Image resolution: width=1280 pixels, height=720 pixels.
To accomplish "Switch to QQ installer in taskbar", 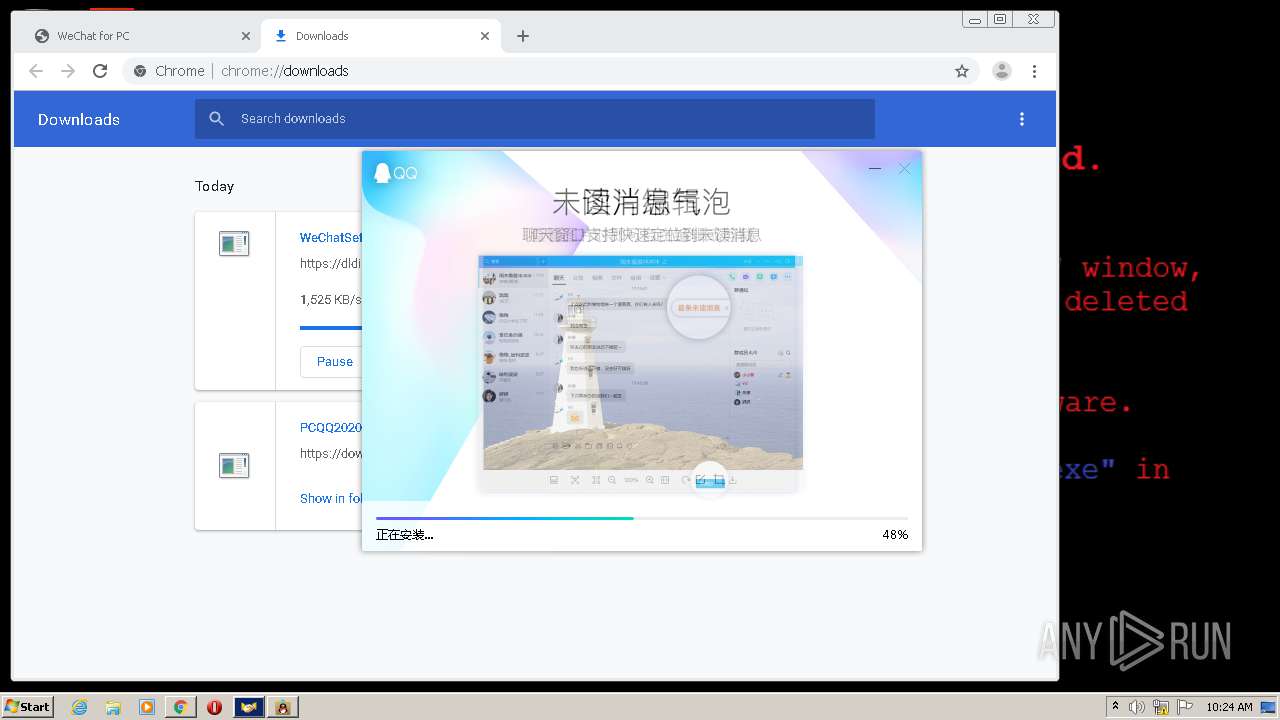I will [x=283, y=707].
